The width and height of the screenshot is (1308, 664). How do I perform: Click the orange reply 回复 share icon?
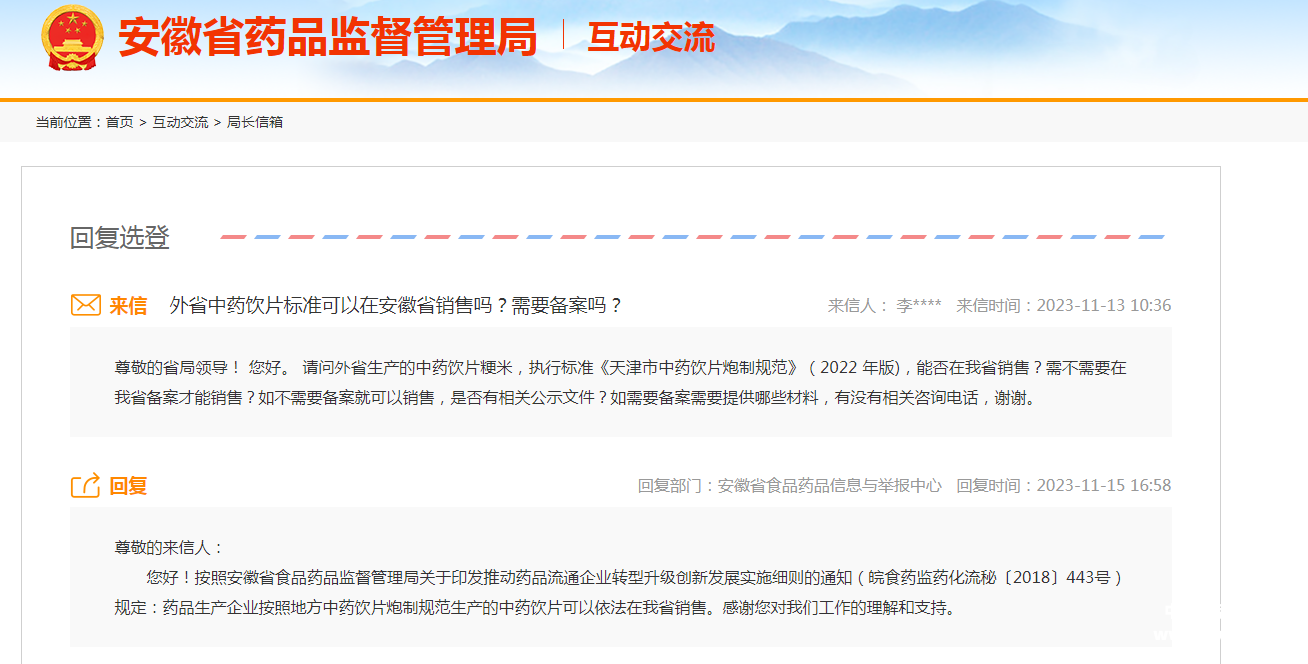pyautogui.click(x=86, y=485)
